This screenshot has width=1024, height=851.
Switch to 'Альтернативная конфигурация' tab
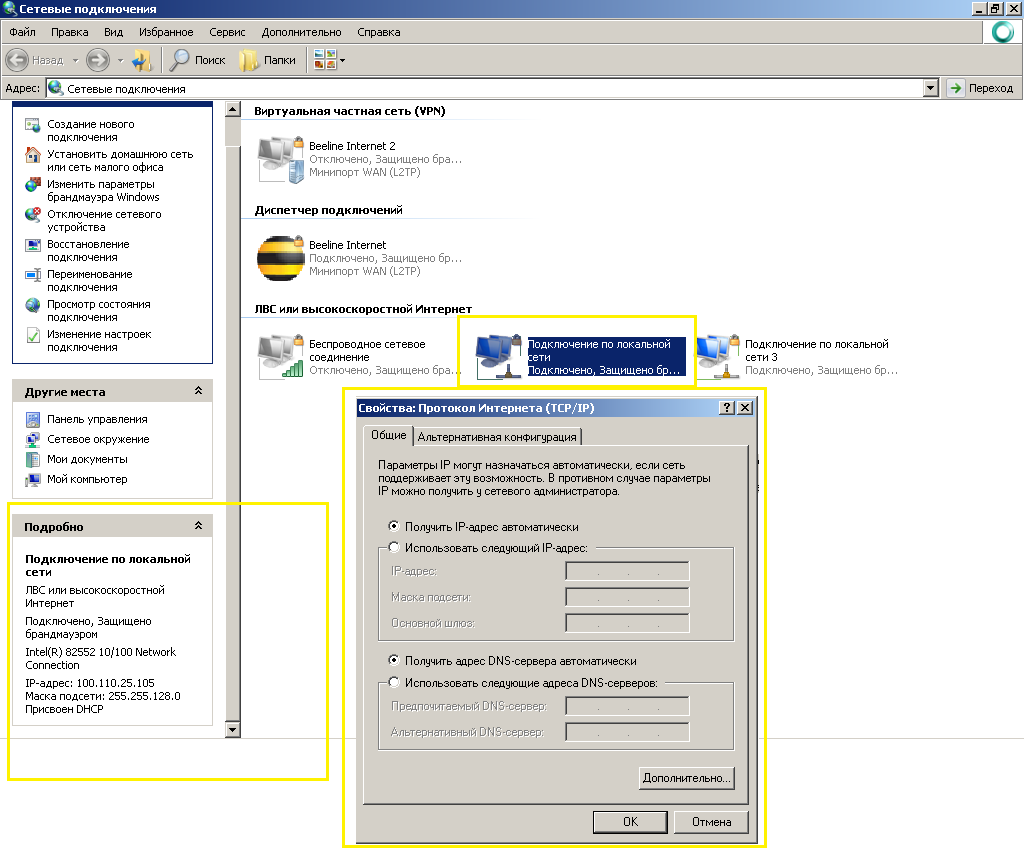click(497, 437)
